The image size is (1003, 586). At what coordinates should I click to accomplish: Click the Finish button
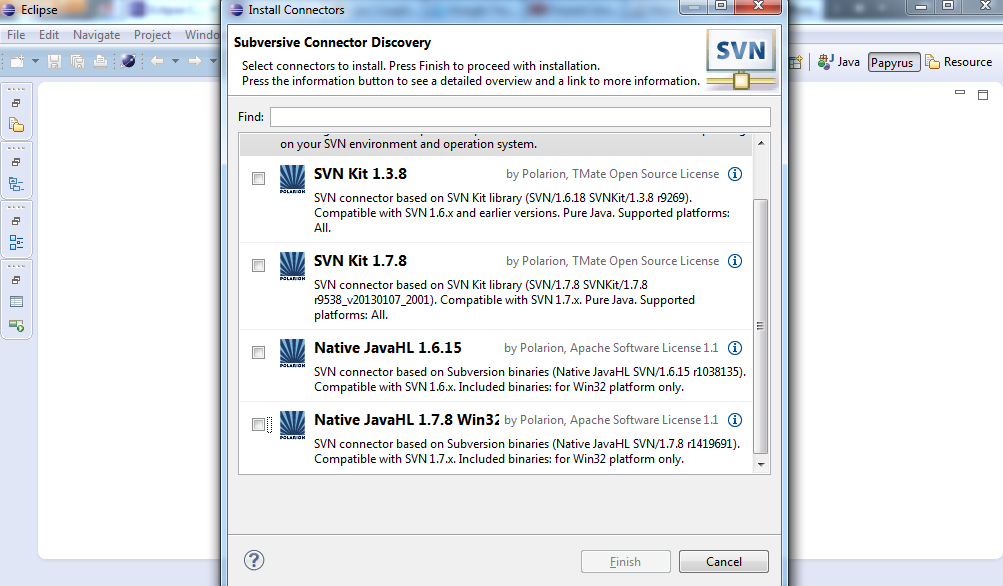[625, 562]
